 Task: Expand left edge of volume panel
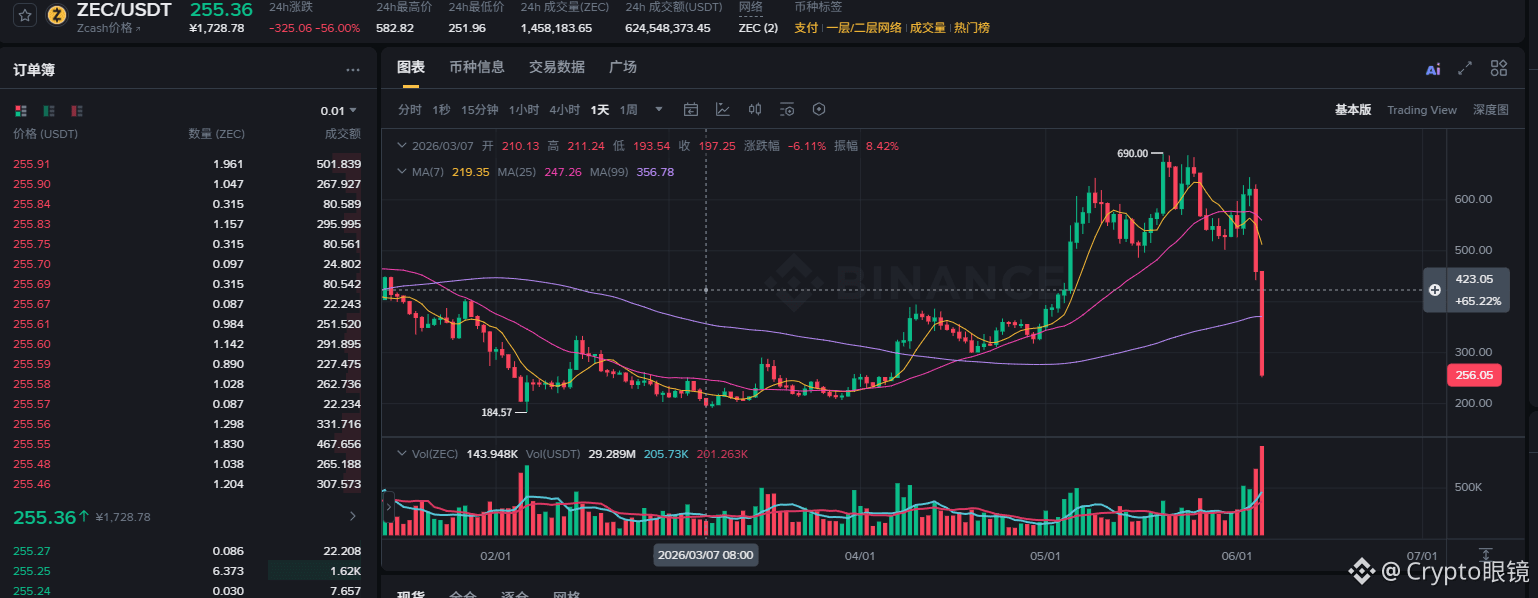pos(389,508)
